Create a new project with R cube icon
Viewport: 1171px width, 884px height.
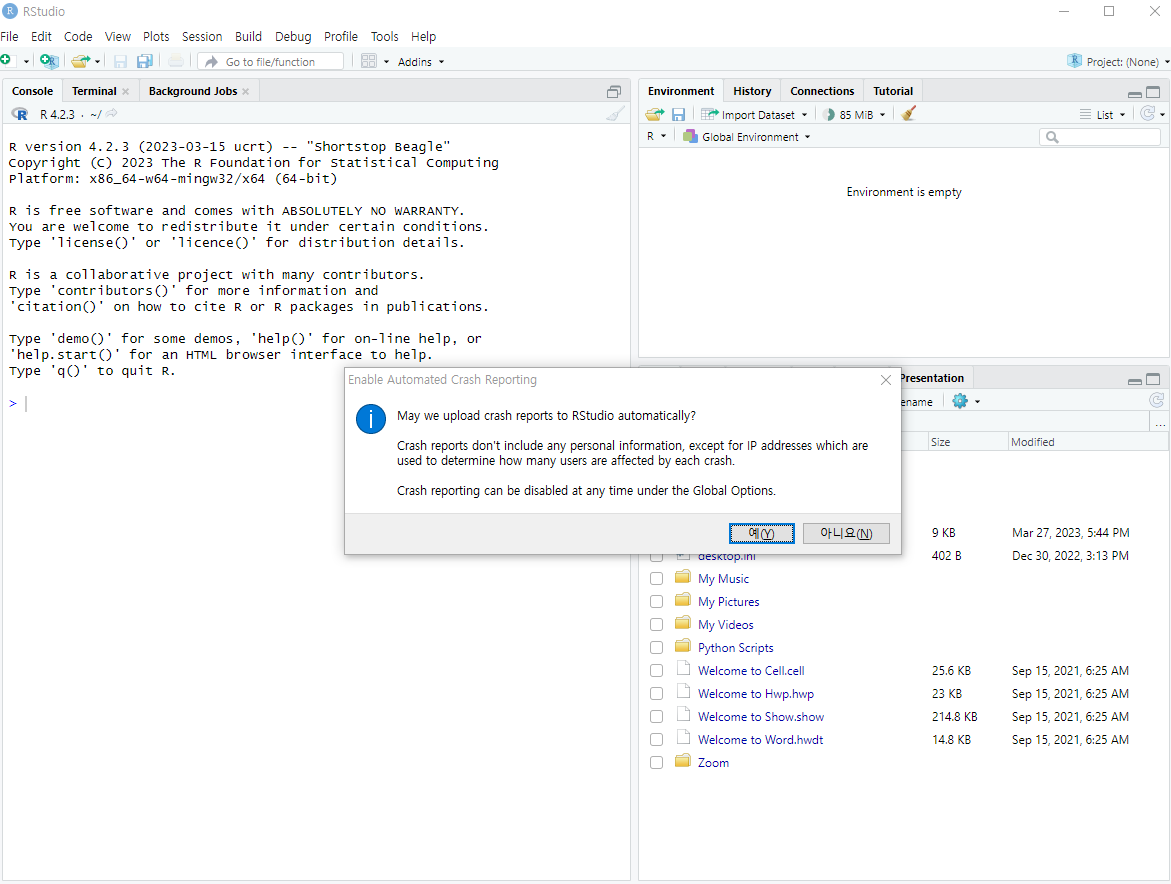[49, 61]
